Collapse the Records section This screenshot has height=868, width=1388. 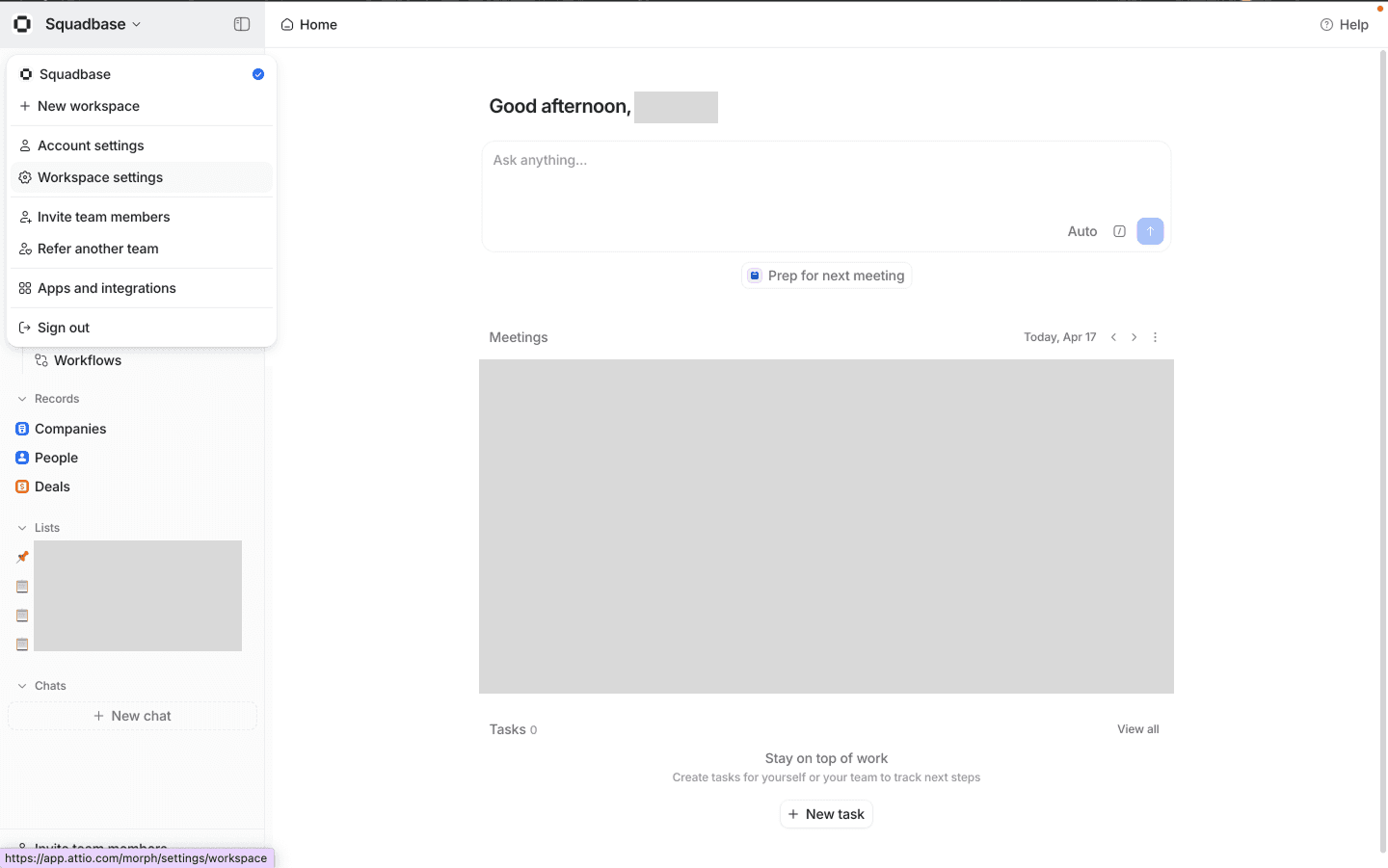click(x=22, y=399)
